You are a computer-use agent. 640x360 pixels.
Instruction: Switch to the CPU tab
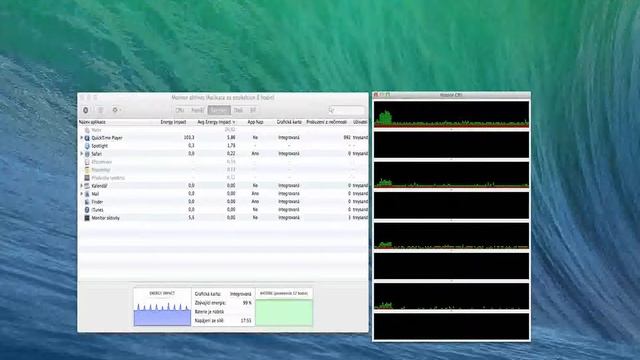point(180,110)
